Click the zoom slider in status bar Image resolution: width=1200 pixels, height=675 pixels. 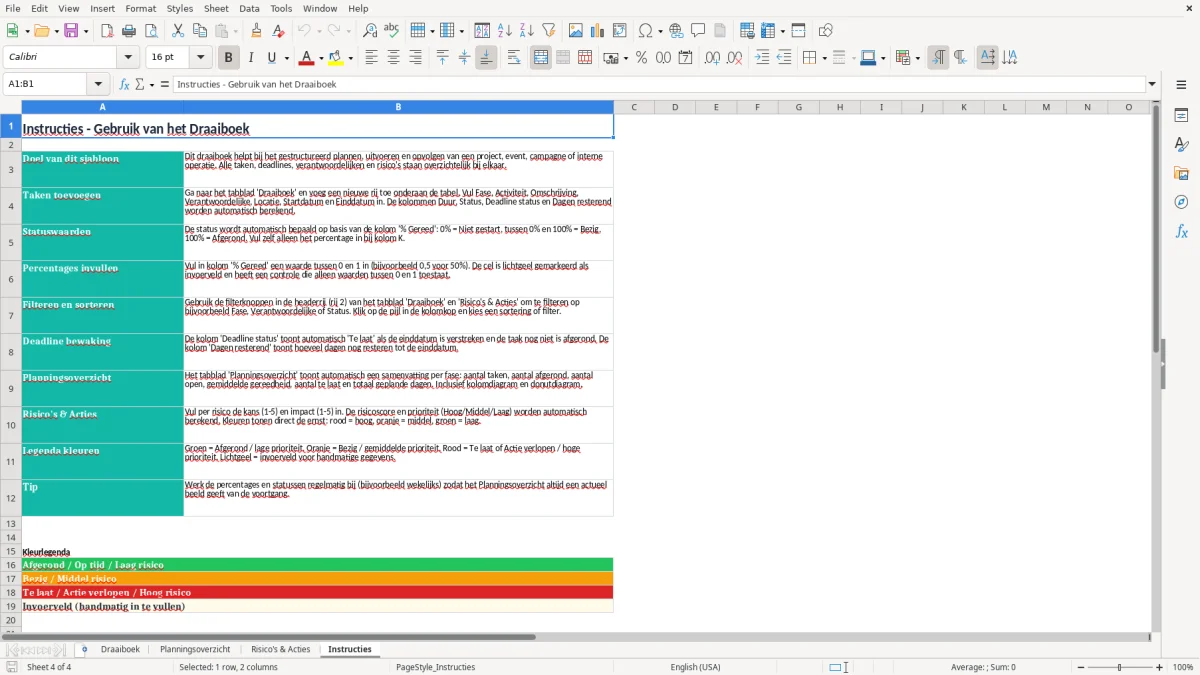(x=1120, y=667)
